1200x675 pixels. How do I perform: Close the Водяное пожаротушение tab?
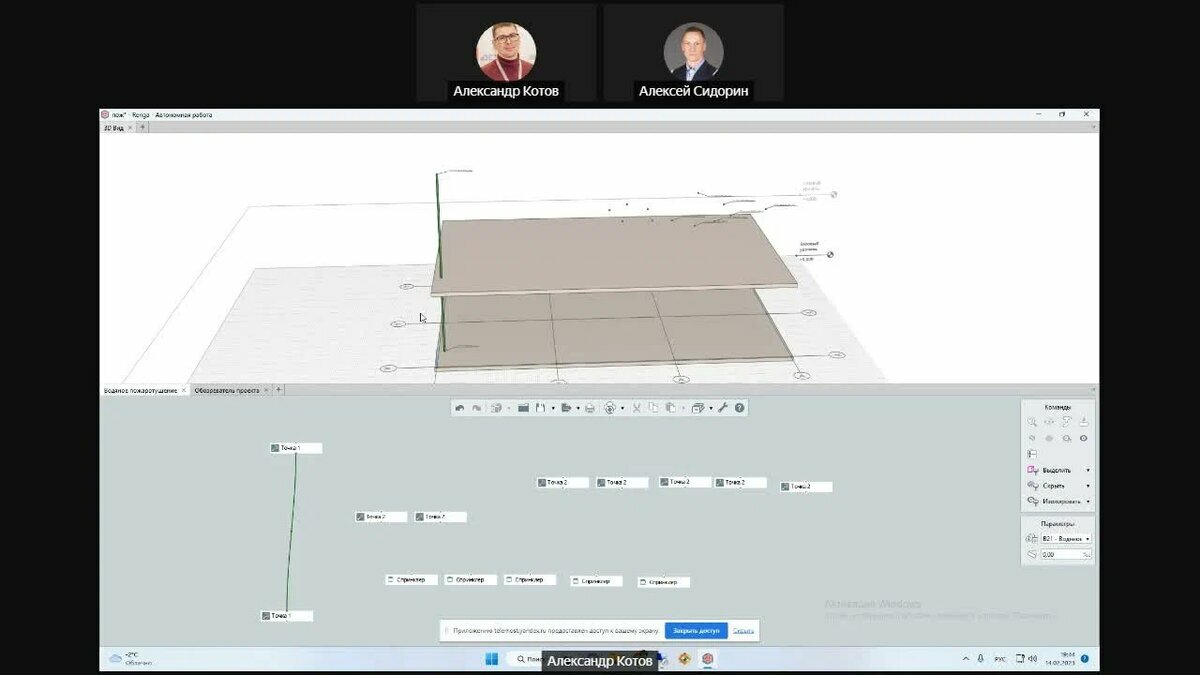click(184, 390)
